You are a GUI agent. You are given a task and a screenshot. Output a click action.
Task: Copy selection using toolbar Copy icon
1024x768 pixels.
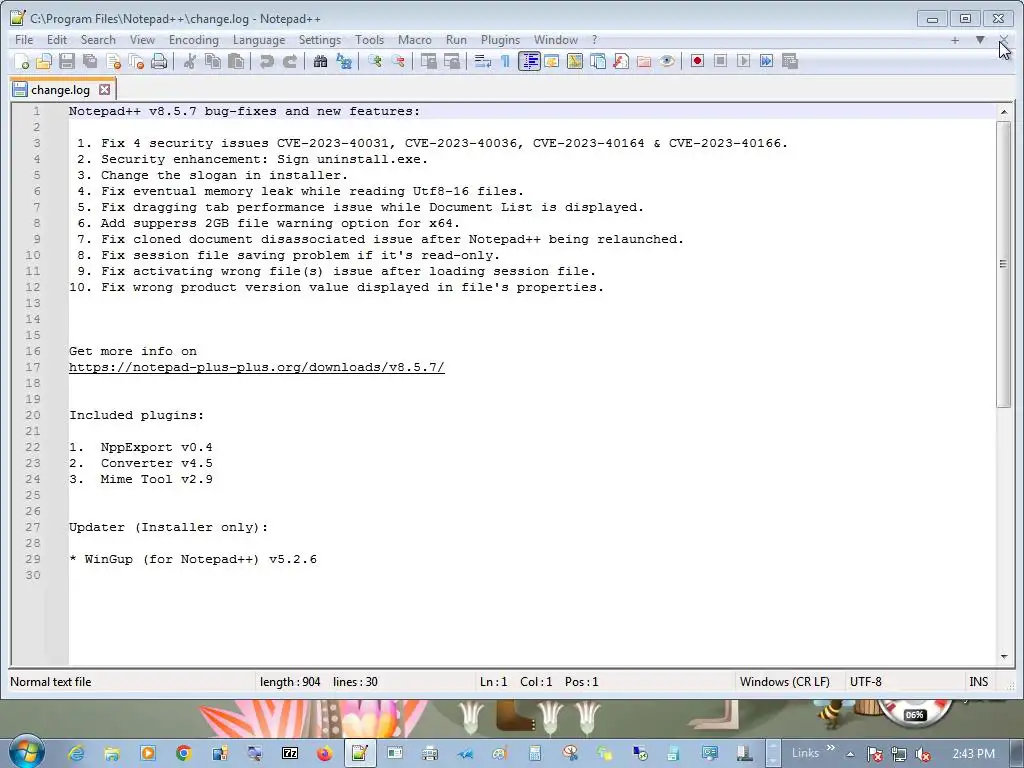[x=213, y=61]
